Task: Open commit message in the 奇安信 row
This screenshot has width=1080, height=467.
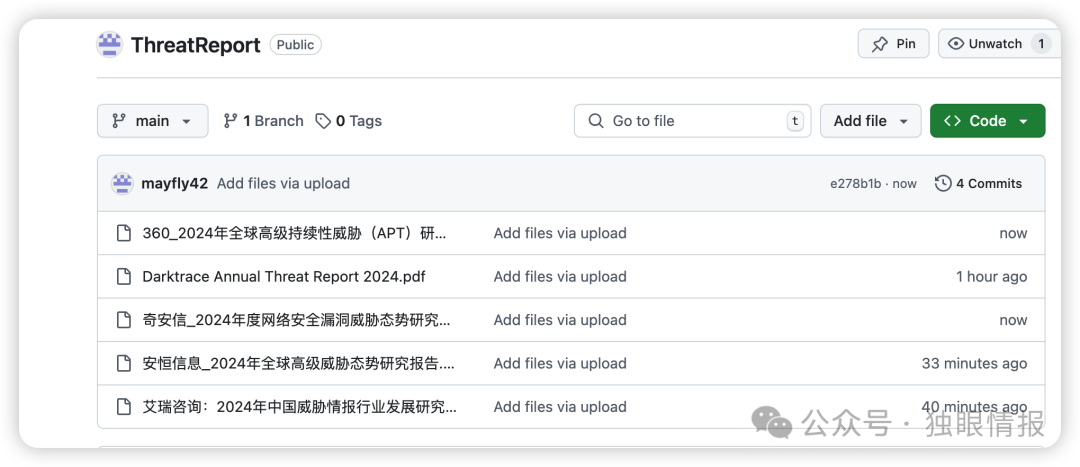Action: (x=560, y=320)
